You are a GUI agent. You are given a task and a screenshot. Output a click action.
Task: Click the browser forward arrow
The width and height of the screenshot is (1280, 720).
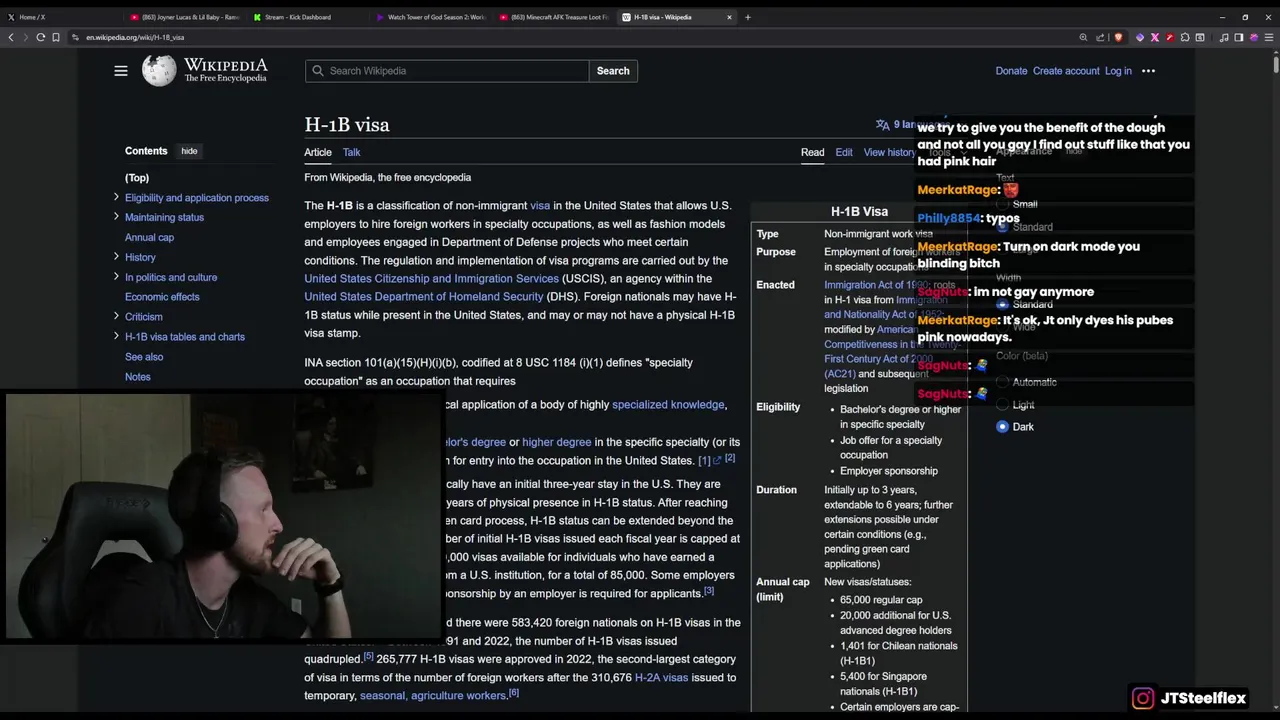[x=25, y=37]
